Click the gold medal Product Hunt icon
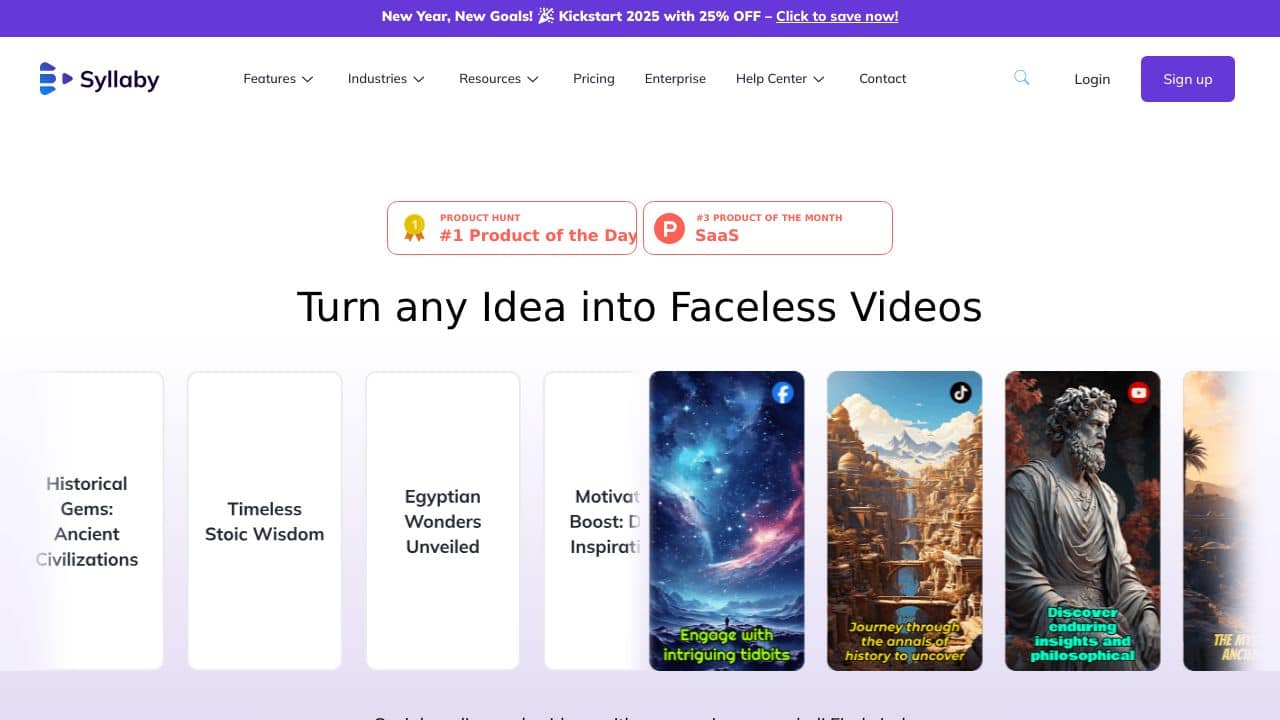The image size is (1280, 720). (414, 228)
